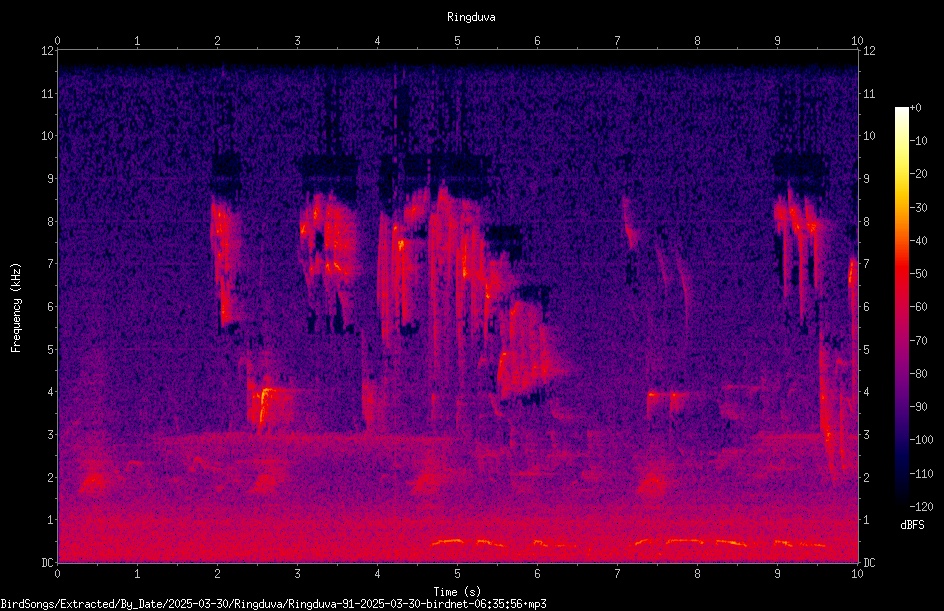
Task: Select the -90 value on the dBFS scale
Action: point(918,407)
